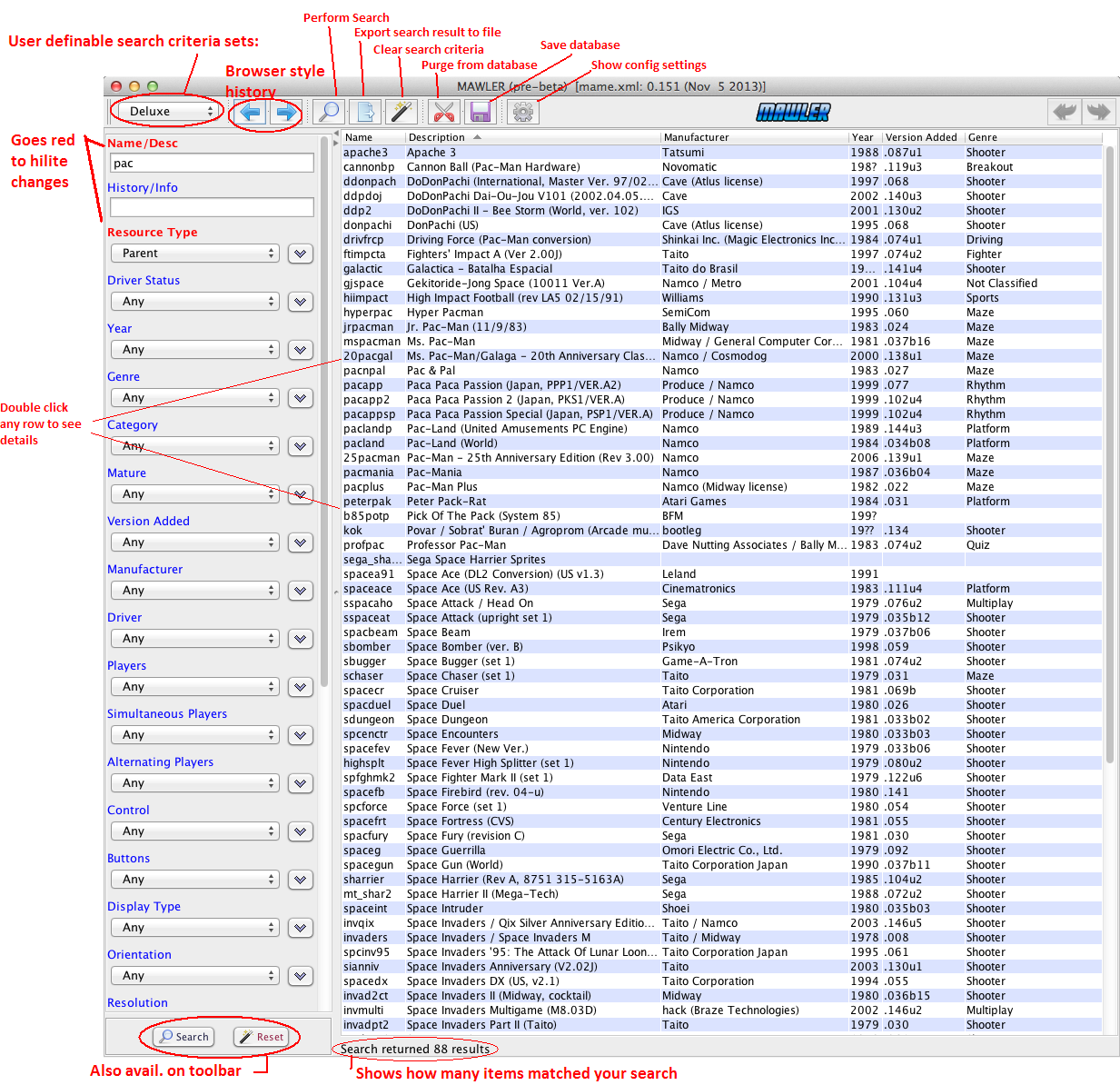Viewport: 1120px width, 1085px height.
Task: Go back in search history with blue arrow
Action: click(250, 112)
